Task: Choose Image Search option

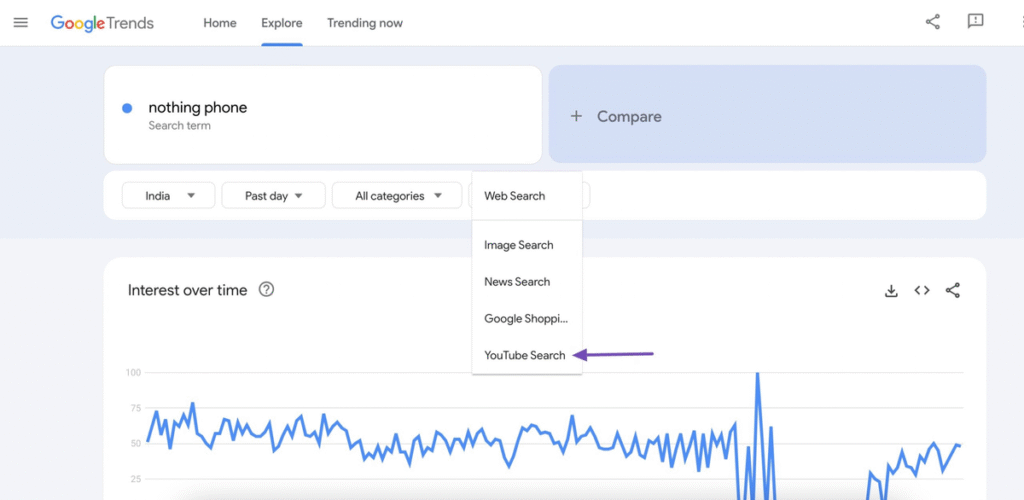Action: click(519, 245)
